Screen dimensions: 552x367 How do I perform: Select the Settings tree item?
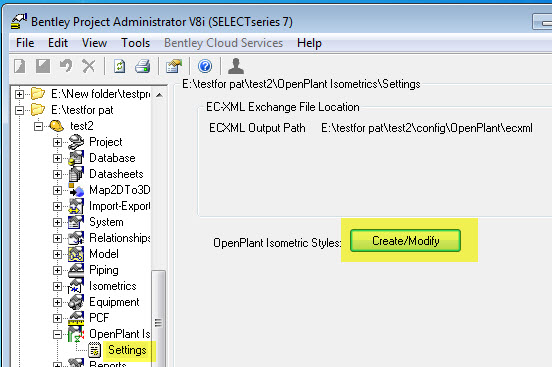(127, 350)
